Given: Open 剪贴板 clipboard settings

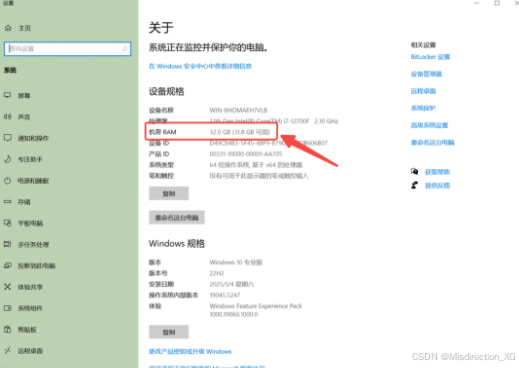Looking at the screenshot, I should pyautogui.click(x=27, y=329).
